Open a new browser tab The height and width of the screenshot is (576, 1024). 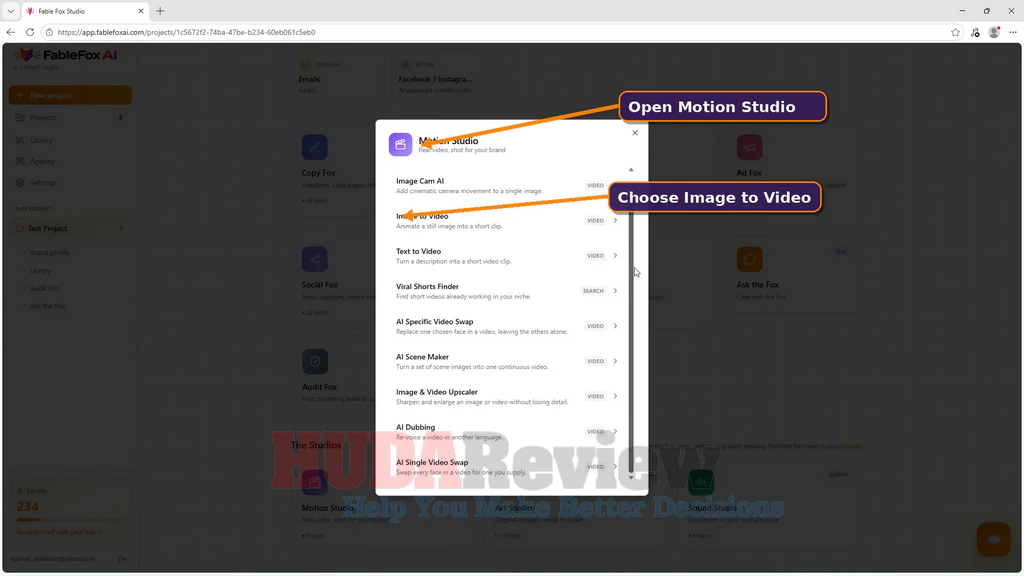coord(160,11)
